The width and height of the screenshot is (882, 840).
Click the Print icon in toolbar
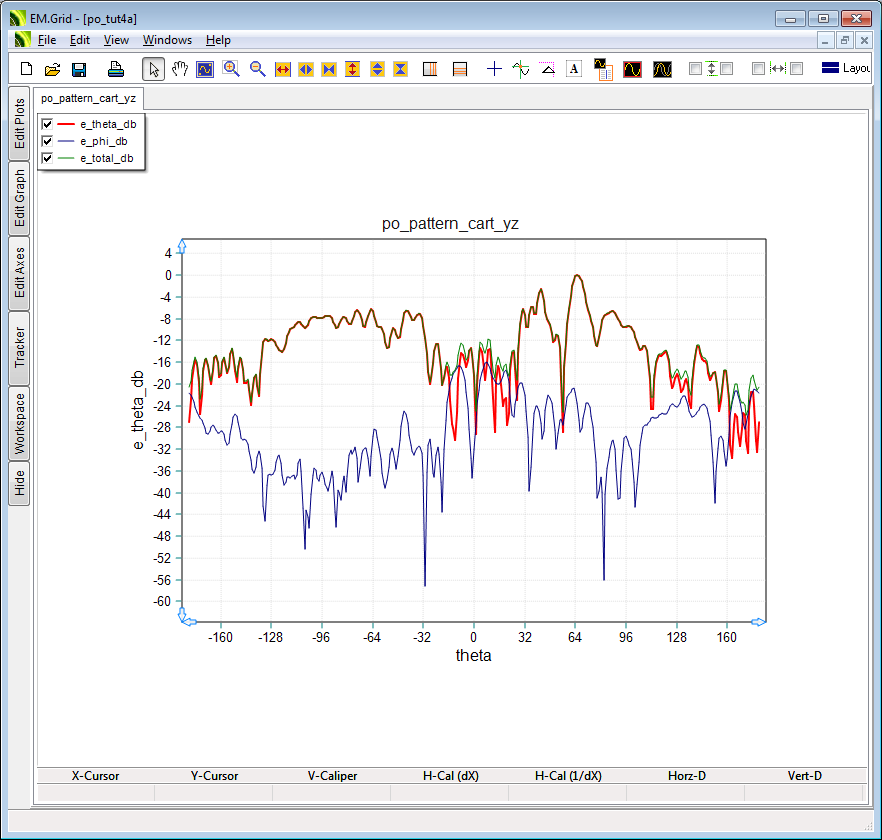click(116, 69)
